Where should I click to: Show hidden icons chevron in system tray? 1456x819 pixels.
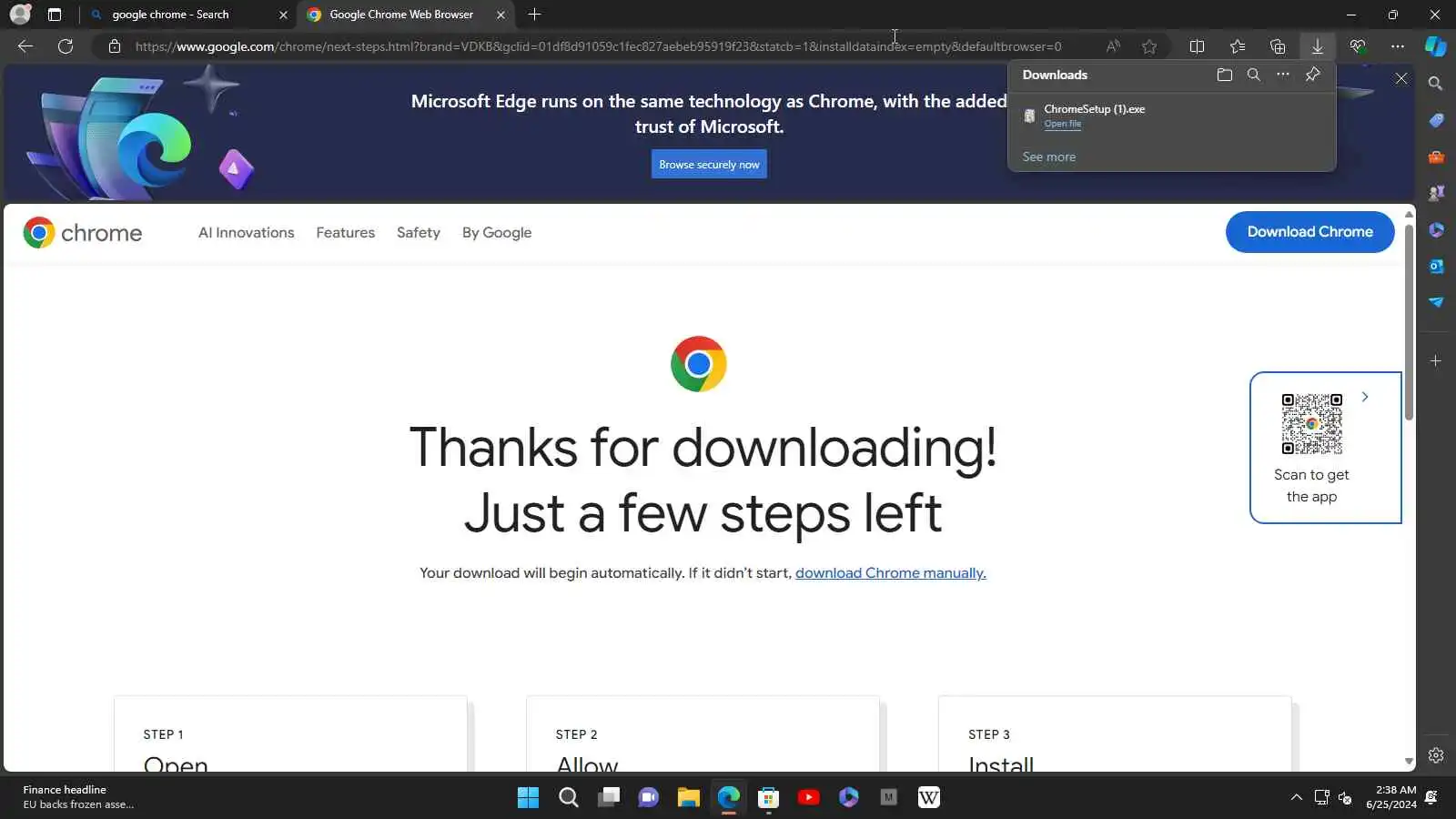(x=1296, y=798)
